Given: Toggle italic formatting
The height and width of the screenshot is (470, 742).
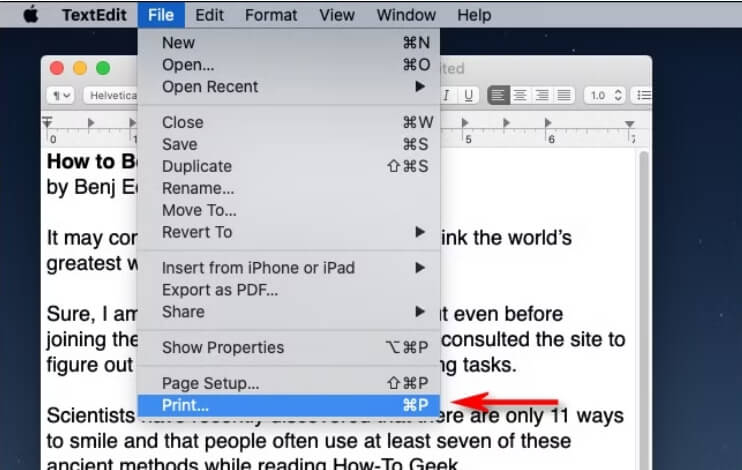Looking at the screenshot, I should tap(446, 96).
